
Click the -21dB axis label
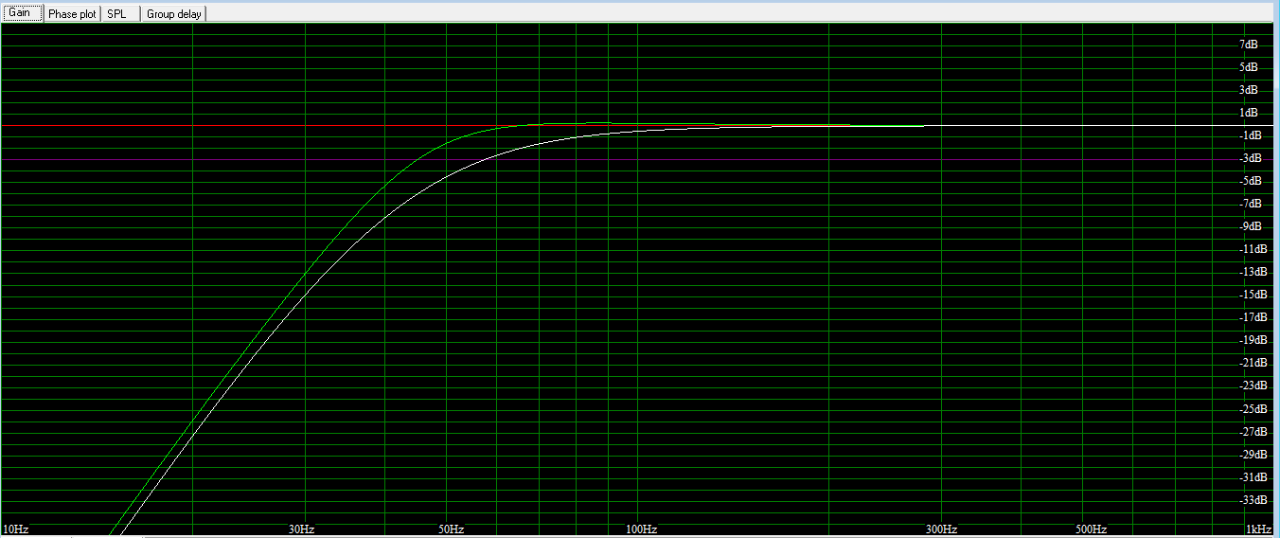pos(1252,363)
